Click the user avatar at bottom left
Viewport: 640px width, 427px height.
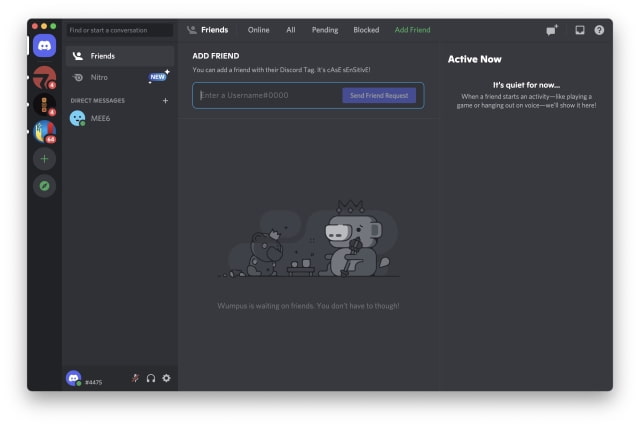(x=74, y=378)
